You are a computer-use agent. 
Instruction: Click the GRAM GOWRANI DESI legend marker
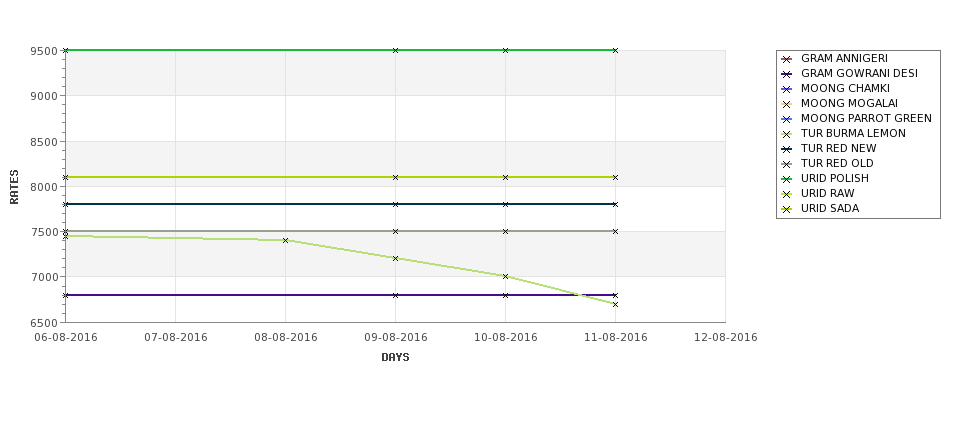tap(787, 74)
